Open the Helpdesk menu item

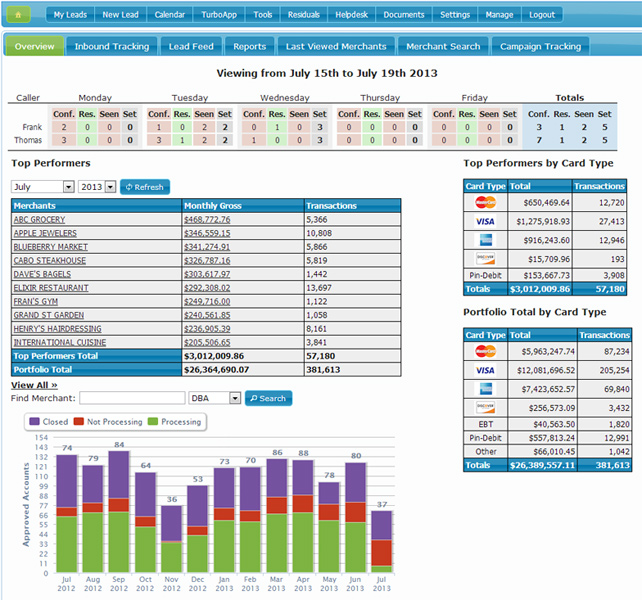coord(351,15)
